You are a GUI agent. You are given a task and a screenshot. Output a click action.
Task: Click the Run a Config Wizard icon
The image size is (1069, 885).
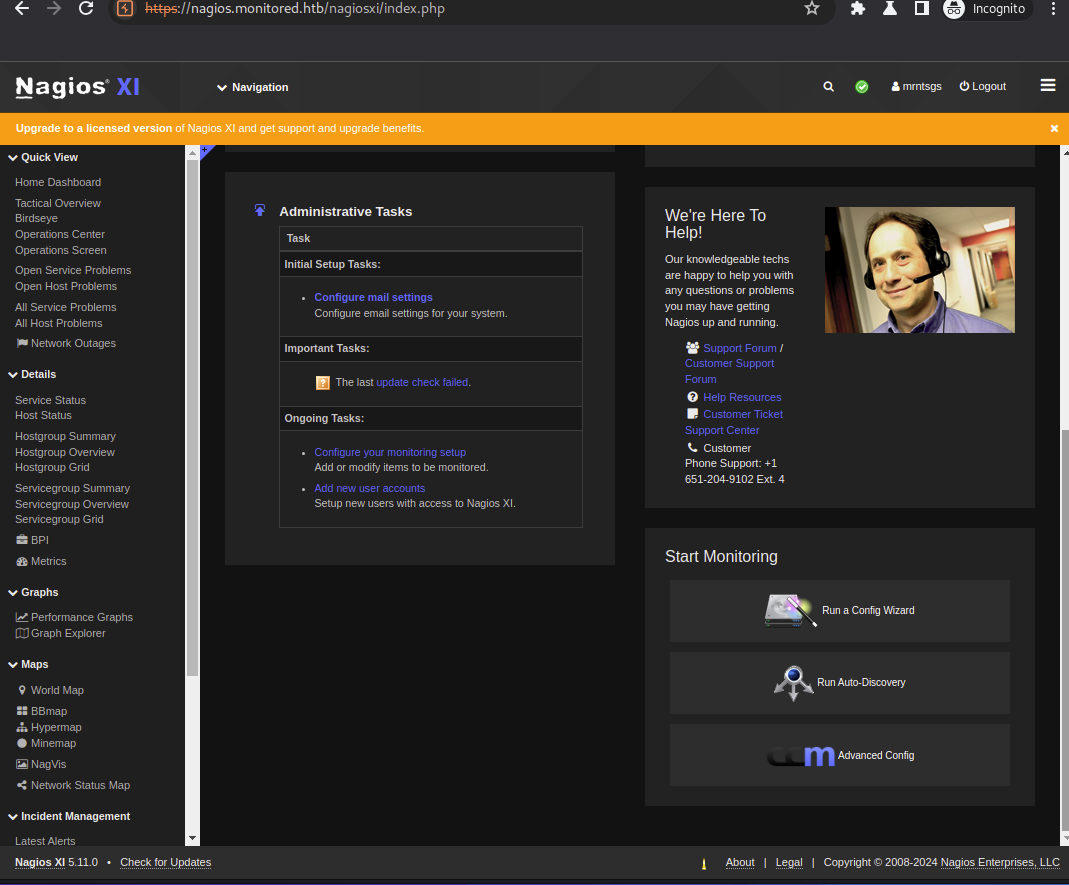pos(790,610)
